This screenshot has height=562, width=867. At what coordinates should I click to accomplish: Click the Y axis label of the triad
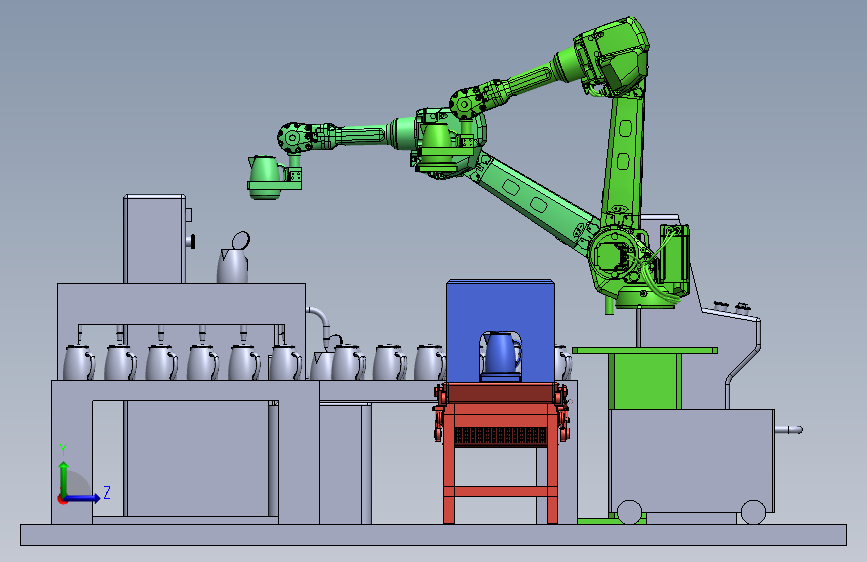pos(63,450)
